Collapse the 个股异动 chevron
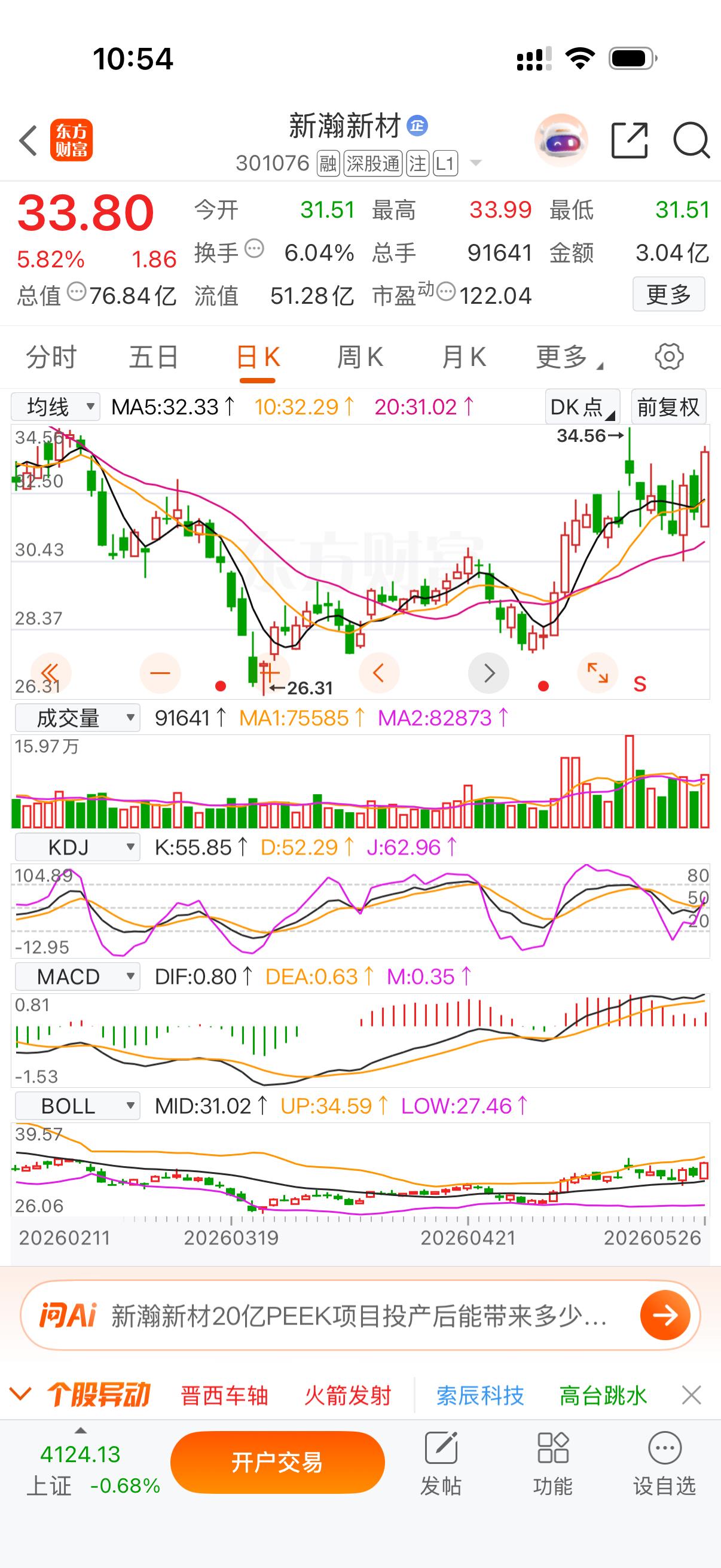The width and height of the screenshot is (721, 1568). point(21,1394)
